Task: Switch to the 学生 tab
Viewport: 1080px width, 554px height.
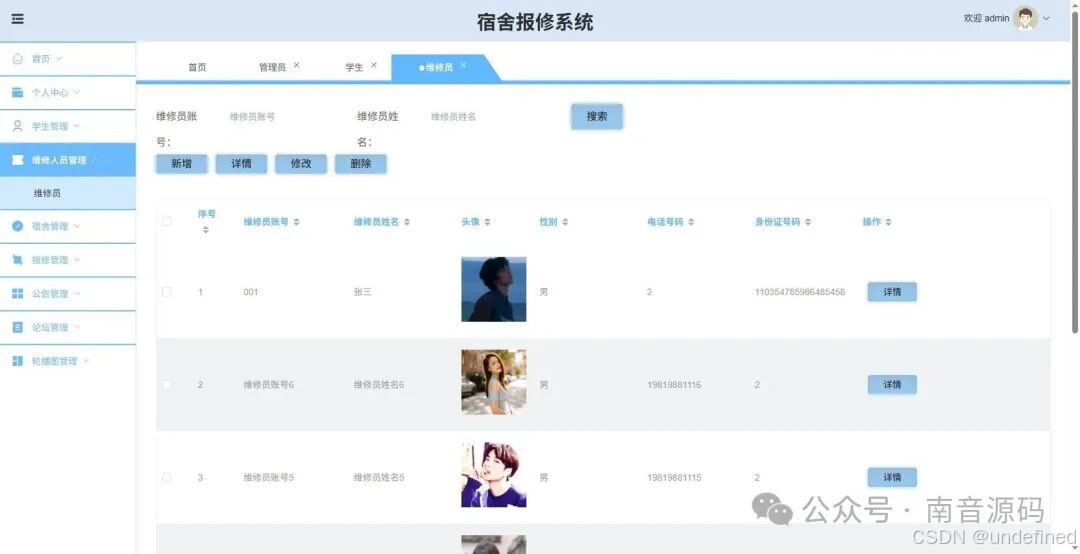Action: click(354, 67)
